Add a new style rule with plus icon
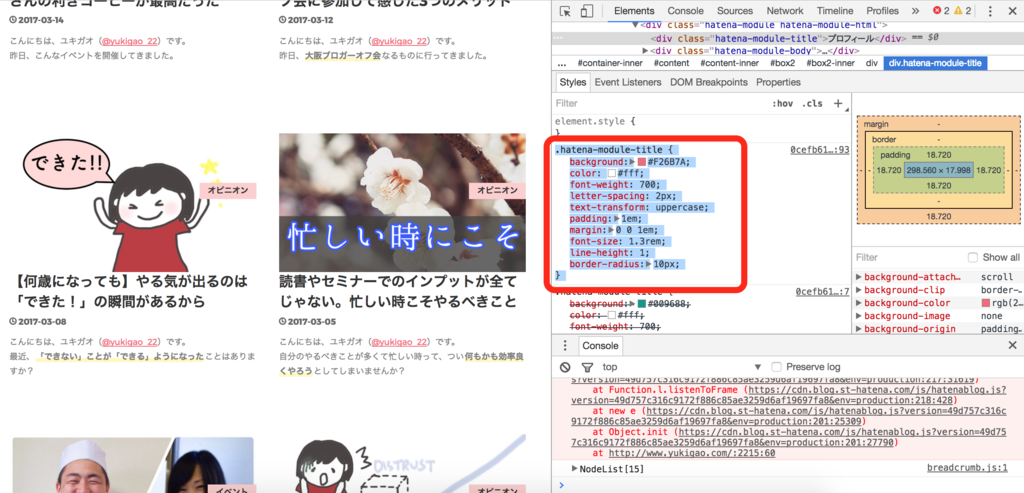Viewport: 1024px width, 493px height. pos(838,103)
